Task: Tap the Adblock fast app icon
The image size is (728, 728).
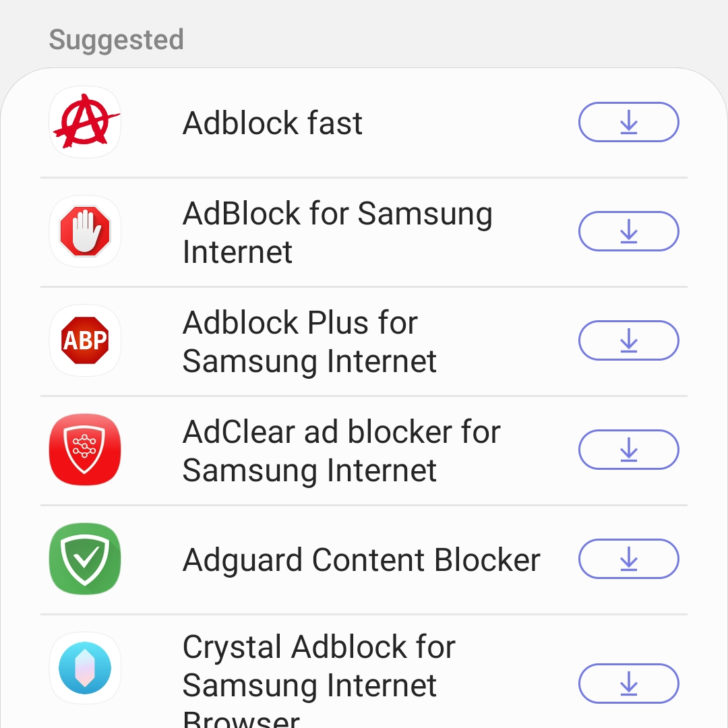Action: pos(85,123)
